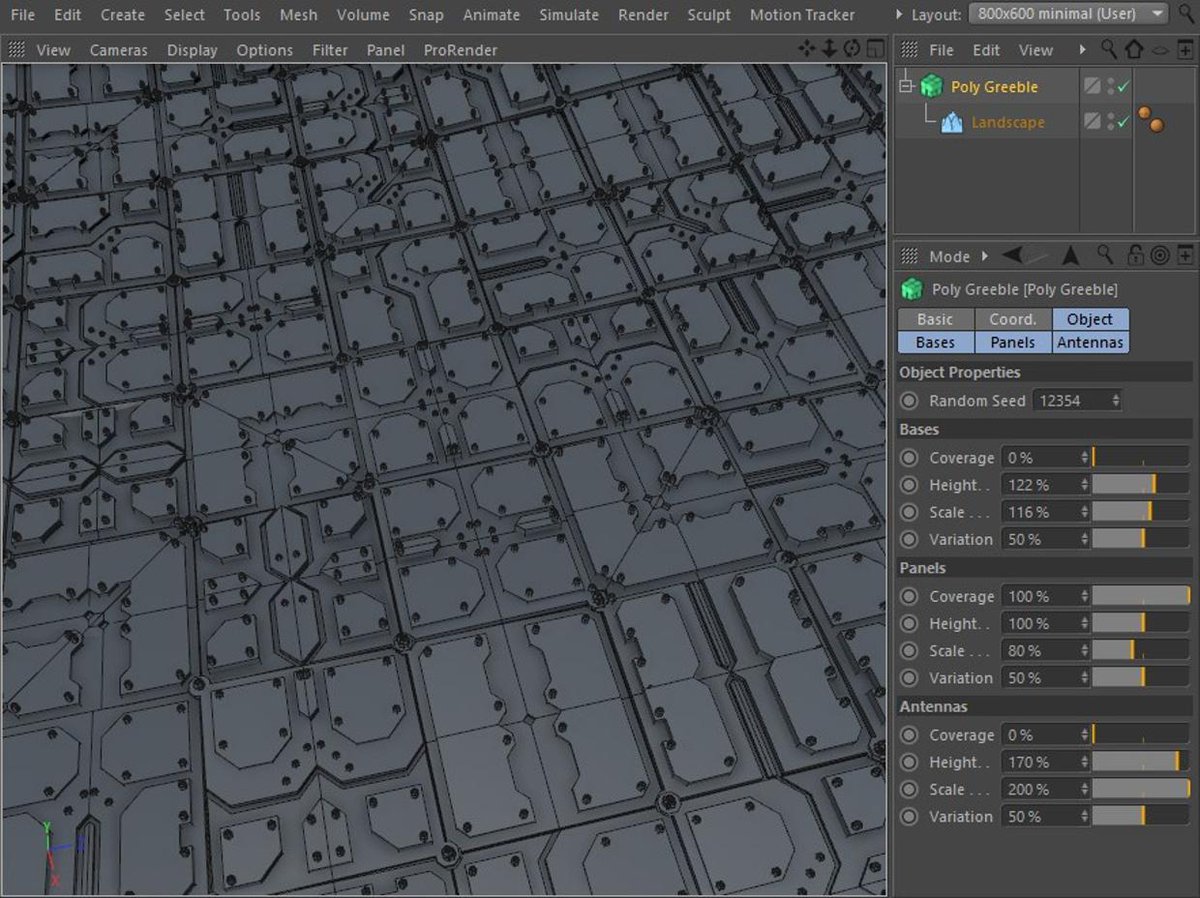This screenshot has height=898, width=1200.
Task: Click the viewport move camera icon
Action: tap(807, 49)
